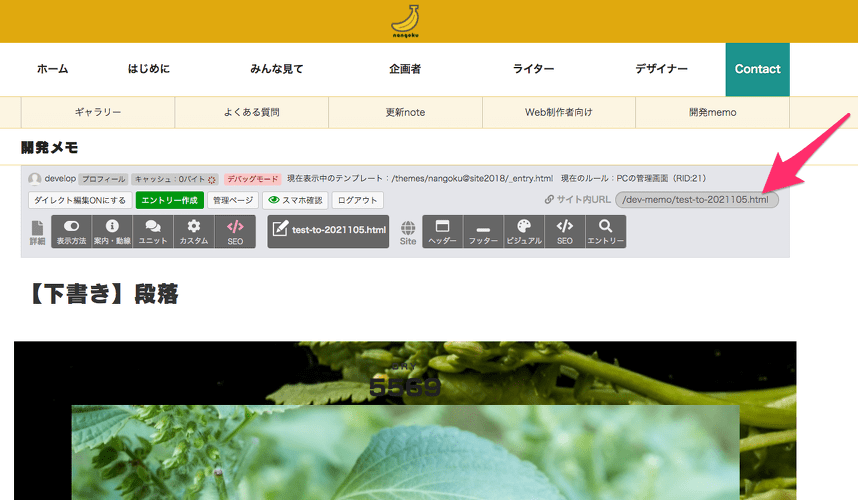Open the Contact menu item
The image size is (858, 500).
757,69
